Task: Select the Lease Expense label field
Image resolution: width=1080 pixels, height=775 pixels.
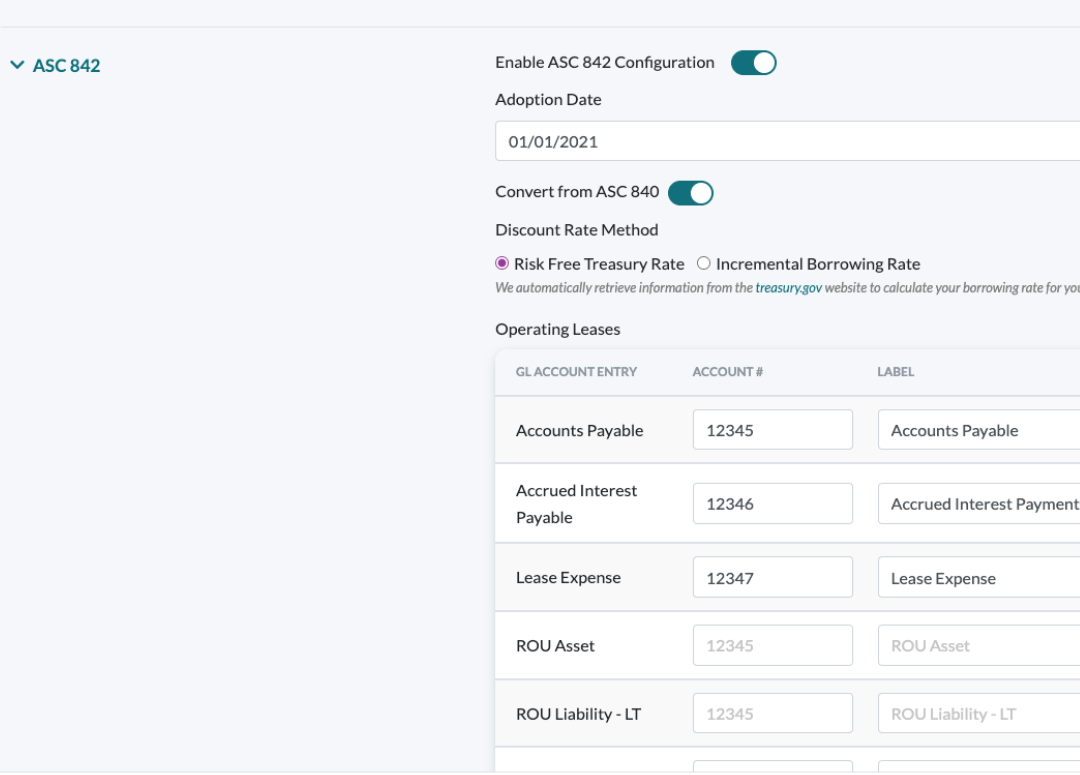Action: pos(975,577)
